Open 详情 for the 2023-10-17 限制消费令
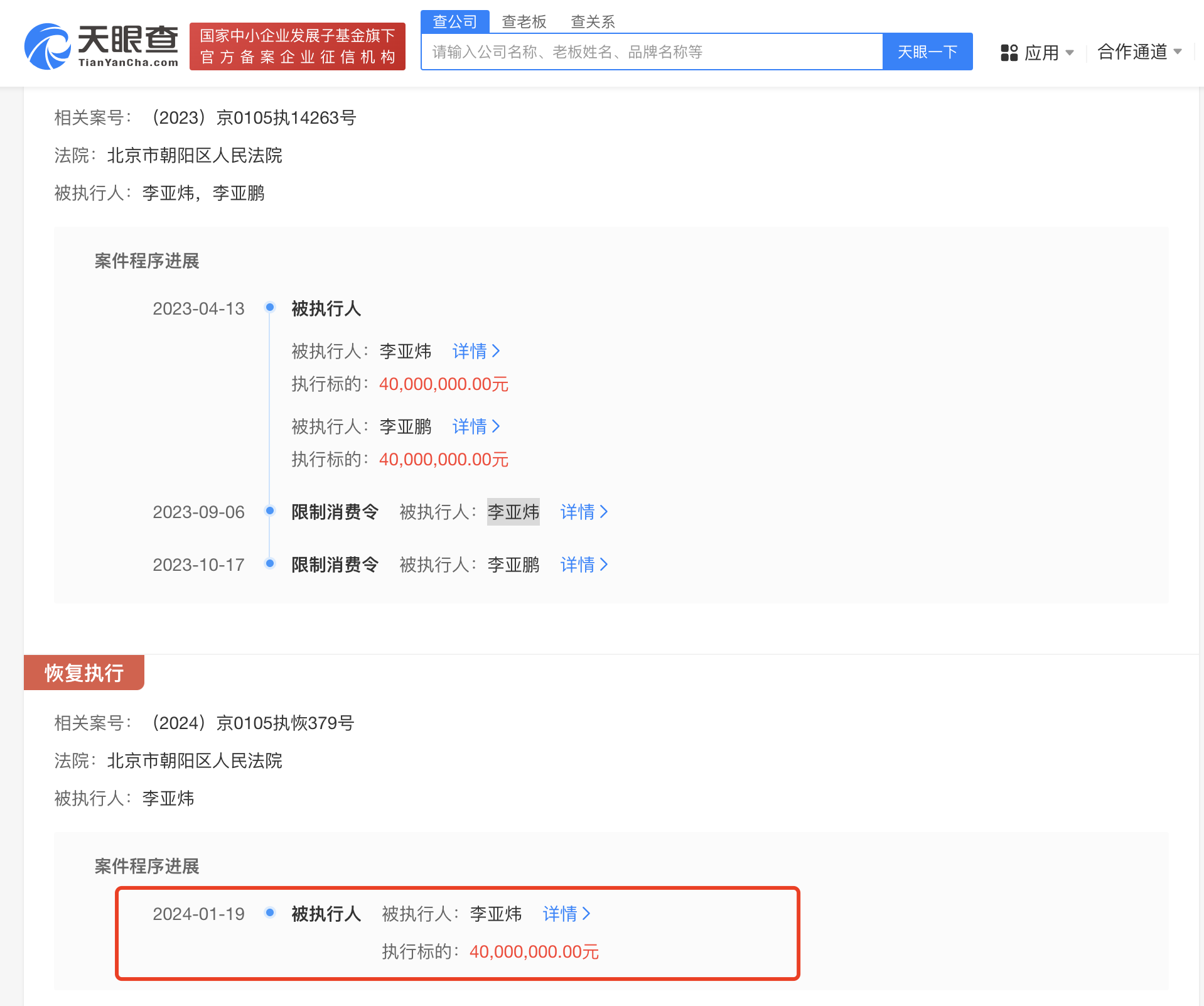This screenshot has width=1204, height=1006. (x=584, y=565)
